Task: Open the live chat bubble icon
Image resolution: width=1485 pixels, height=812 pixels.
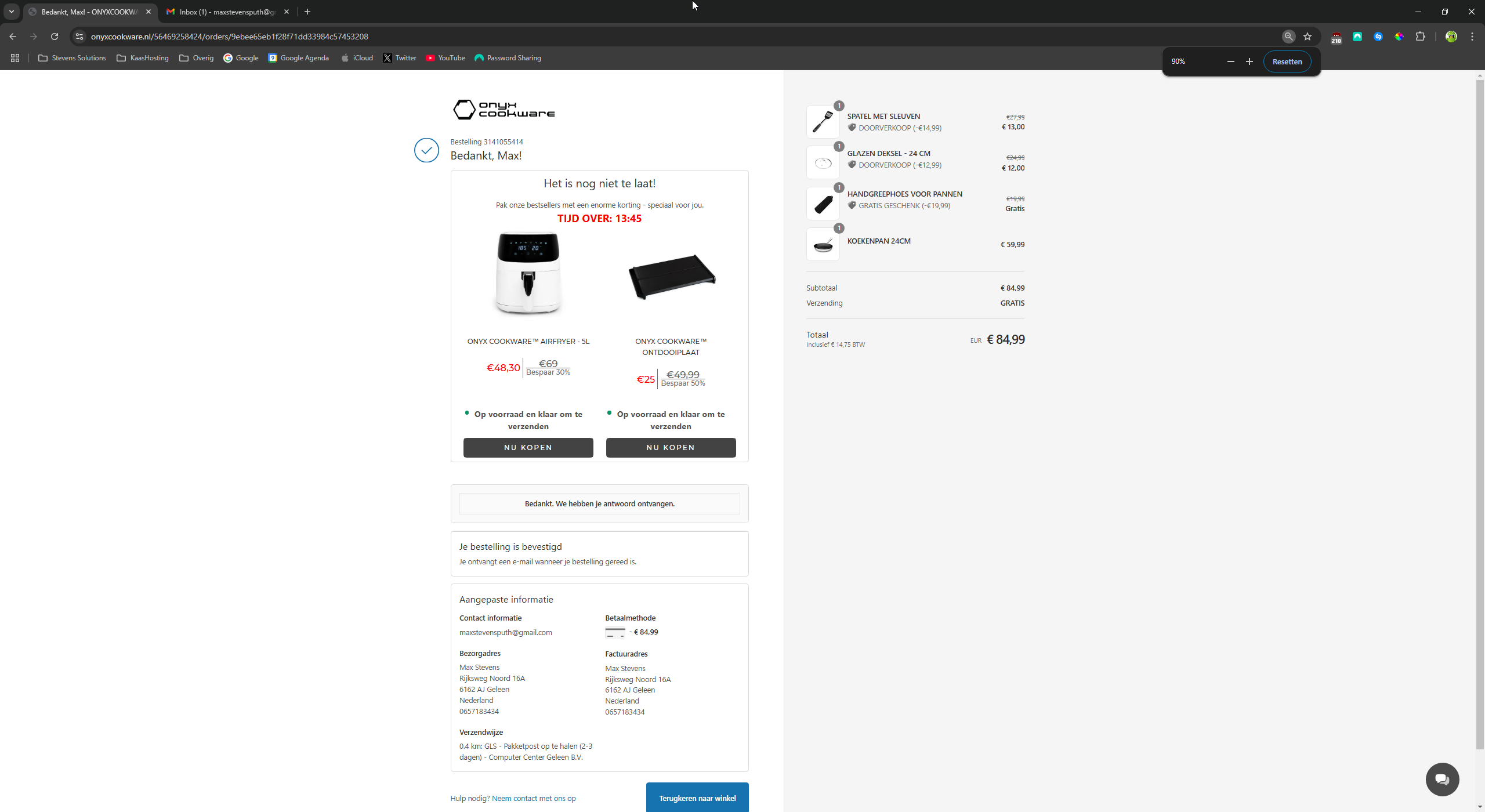Action: (x=1442, y=779)
